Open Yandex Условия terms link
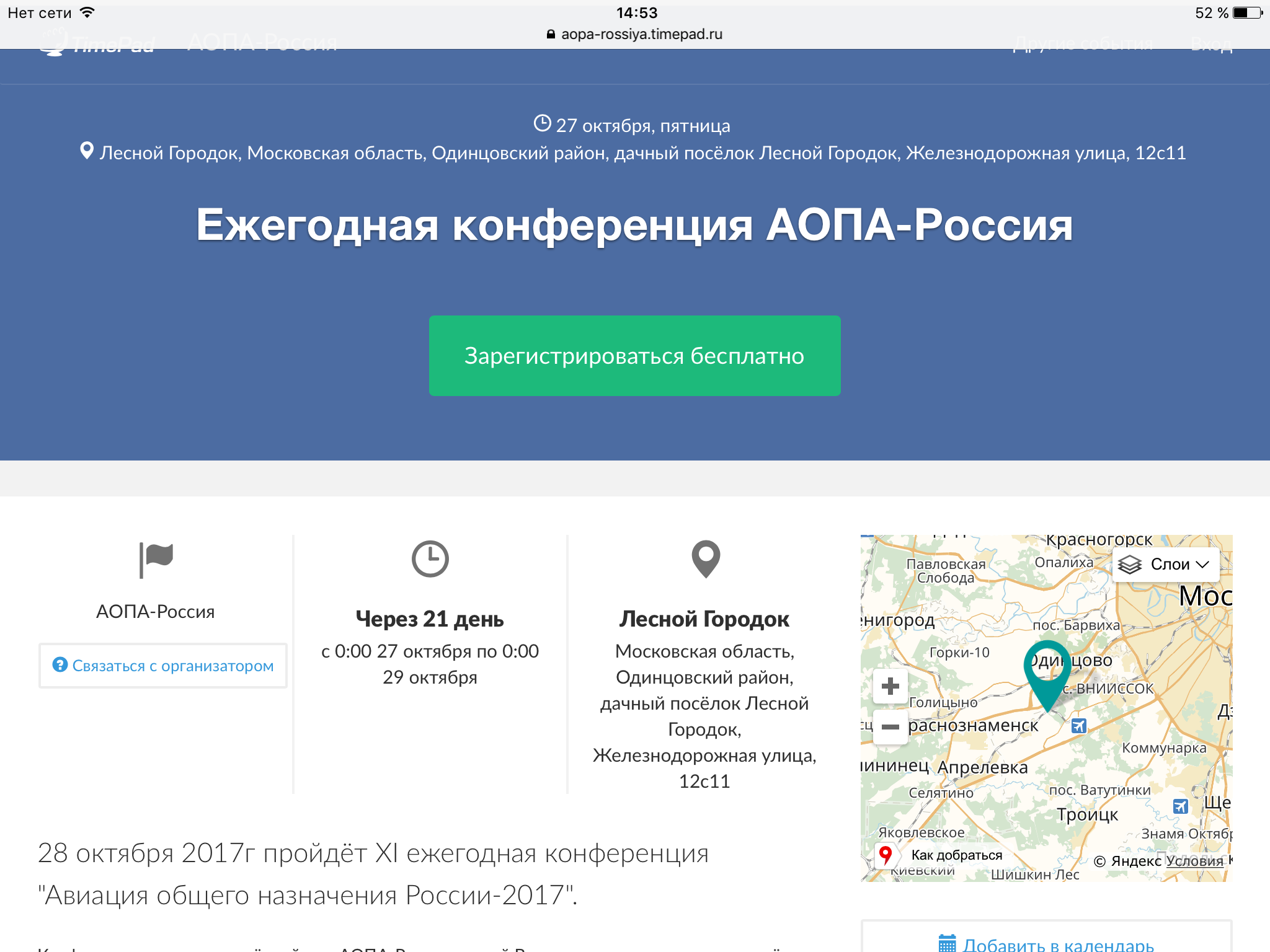Viewport: 1270px width, 952px height. (1194, 861)
